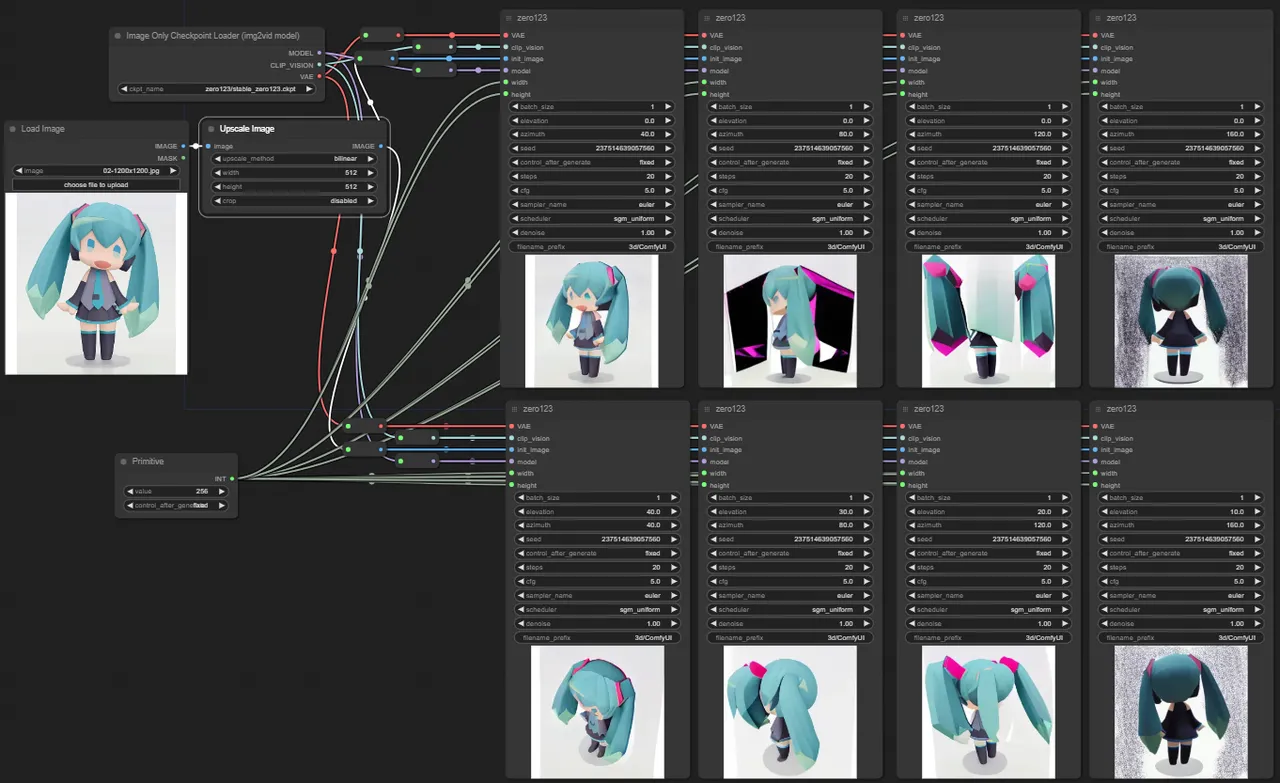Open control_after_generate in elevation 0.0 azimuth 120.0 node
1280x783 pixels.
pos(988,163)
